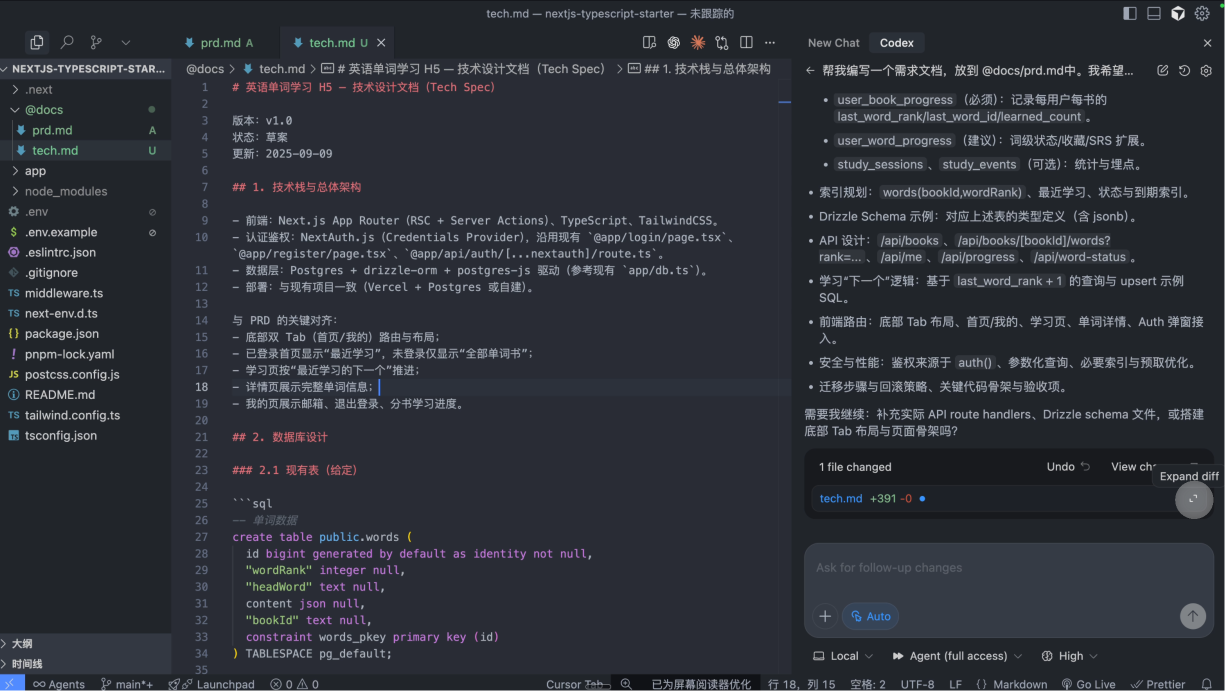
Task: Toggle the bottom panel layout icon
Action: click(1154, 13)
